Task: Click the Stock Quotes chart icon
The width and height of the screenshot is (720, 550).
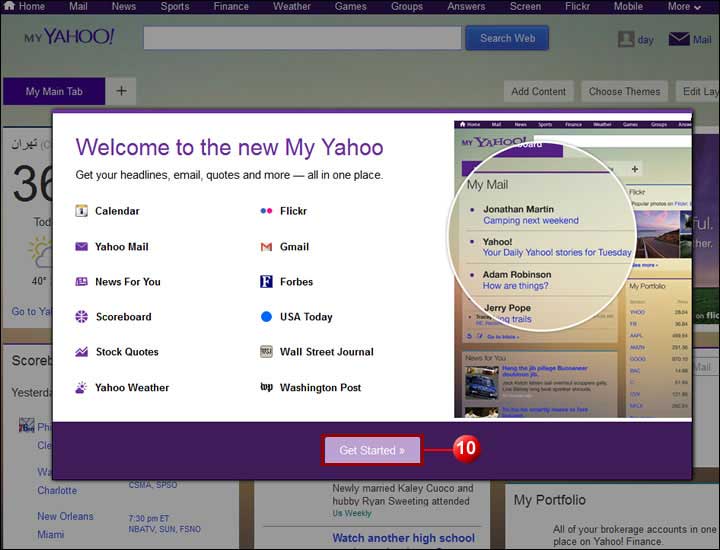Action: 81,352
